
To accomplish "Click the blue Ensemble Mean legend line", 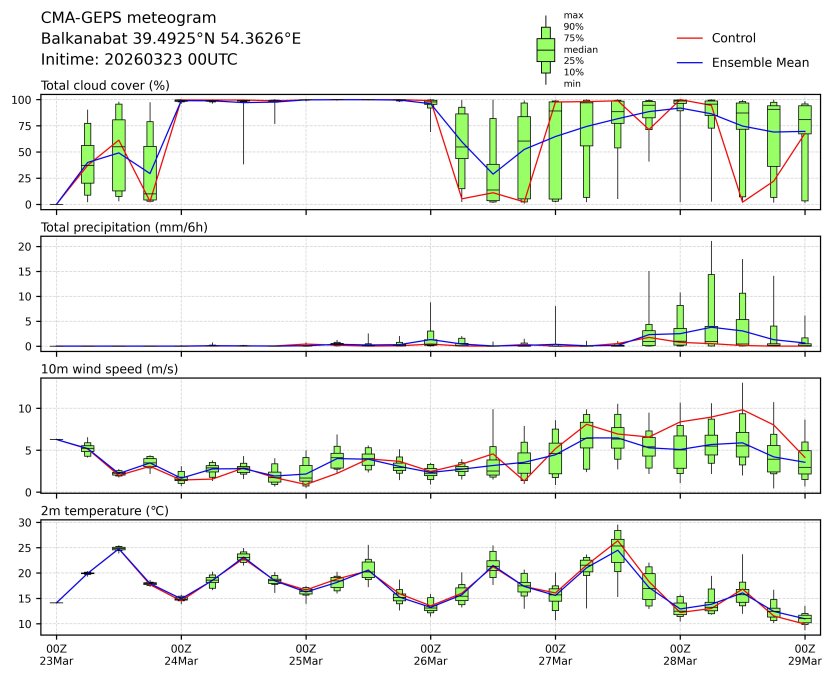I will pyautogui.click(x=691, y=62).
